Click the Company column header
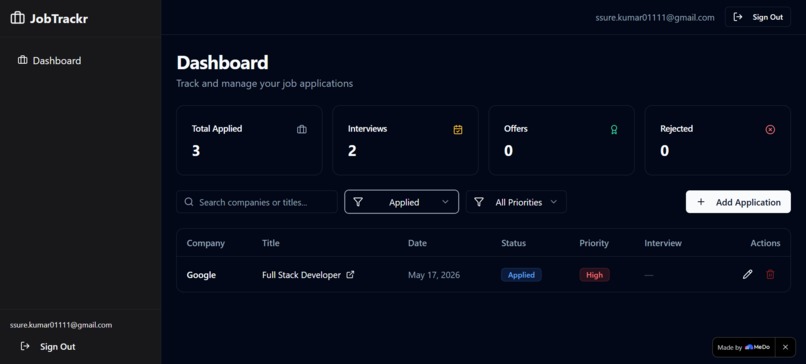This screenshot has width=806, height=364. click(x=206, y=243)
